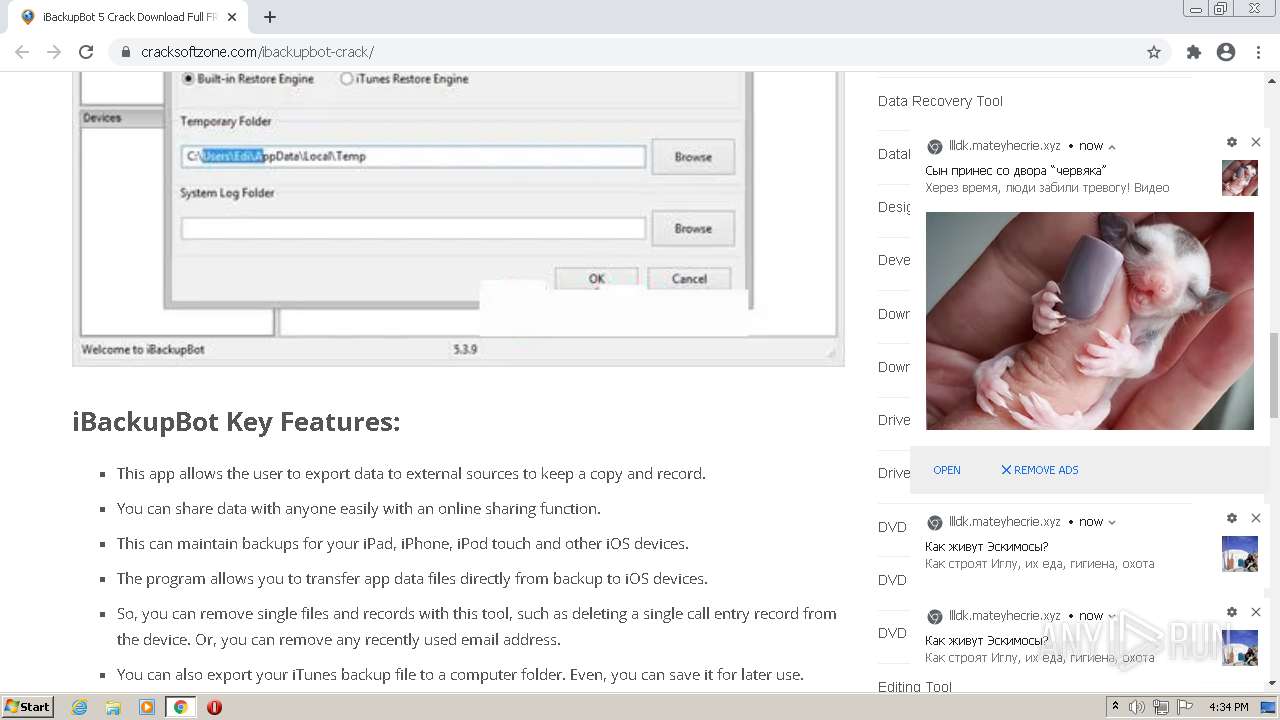
Task: Click the browser forward arrow
Action: [54, 52]
